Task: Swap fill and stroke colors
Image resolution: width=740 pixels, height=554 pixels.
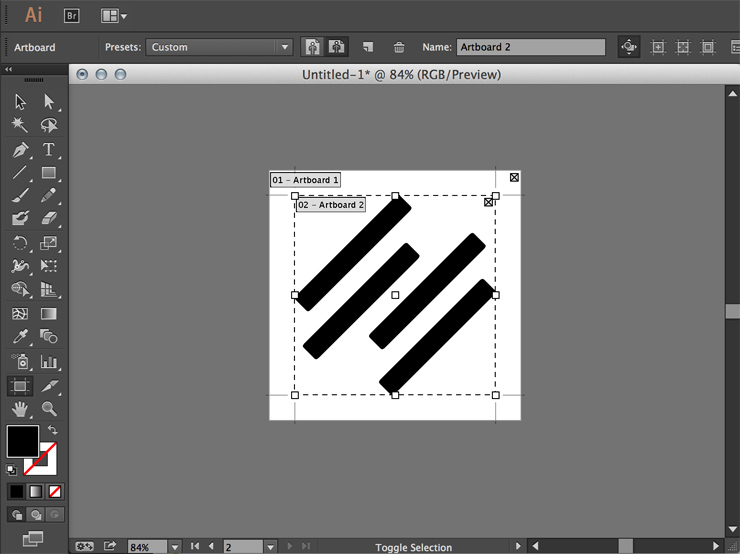Action: pyautogui.click(x=52, y=430)
